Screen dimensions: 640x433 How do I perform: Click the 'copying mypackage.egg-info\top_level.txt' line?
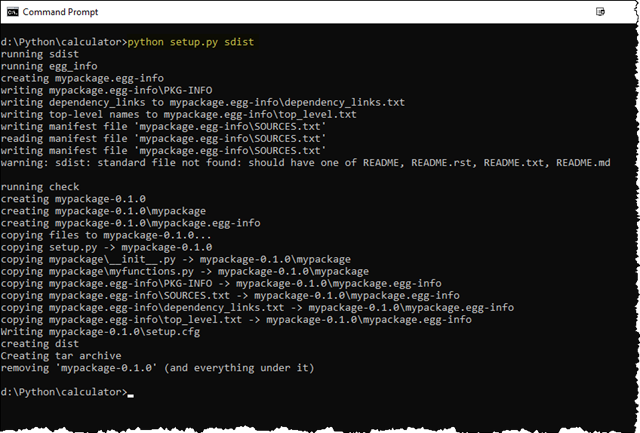click(236, 320)
